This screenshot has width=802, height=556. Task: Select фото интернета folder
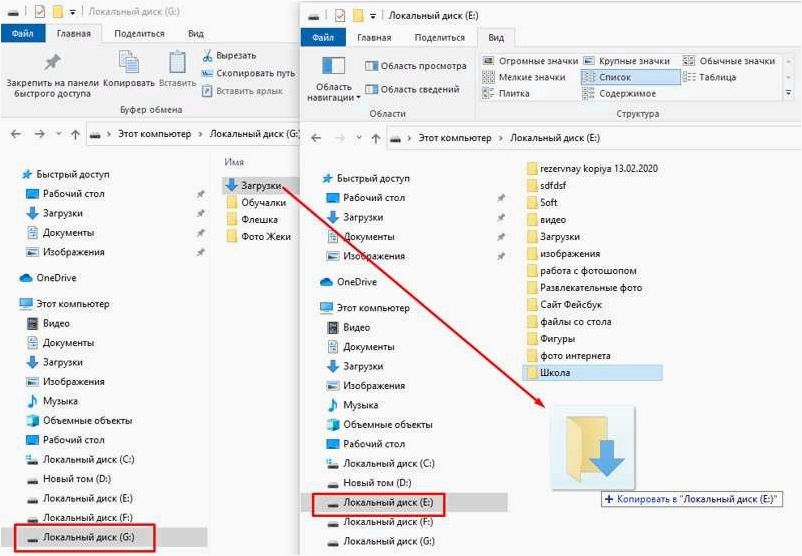click(x=568, y=356)
